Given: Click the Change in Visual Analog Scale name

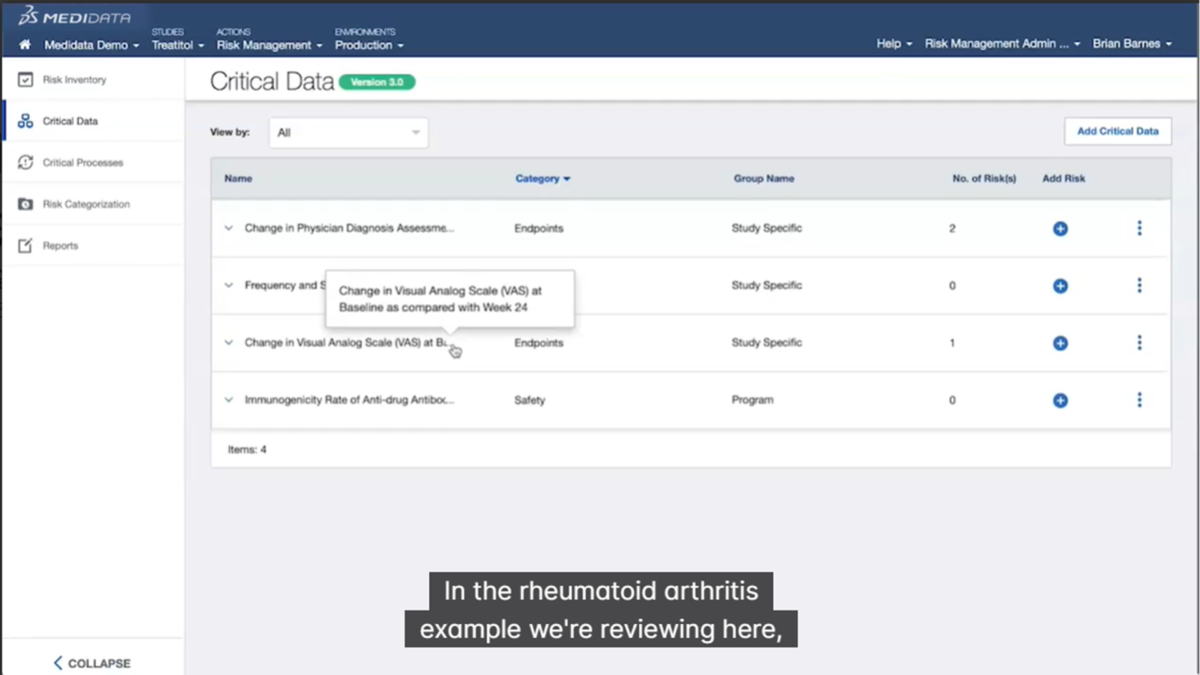Looking at the screenshot, I should point(347,343).
